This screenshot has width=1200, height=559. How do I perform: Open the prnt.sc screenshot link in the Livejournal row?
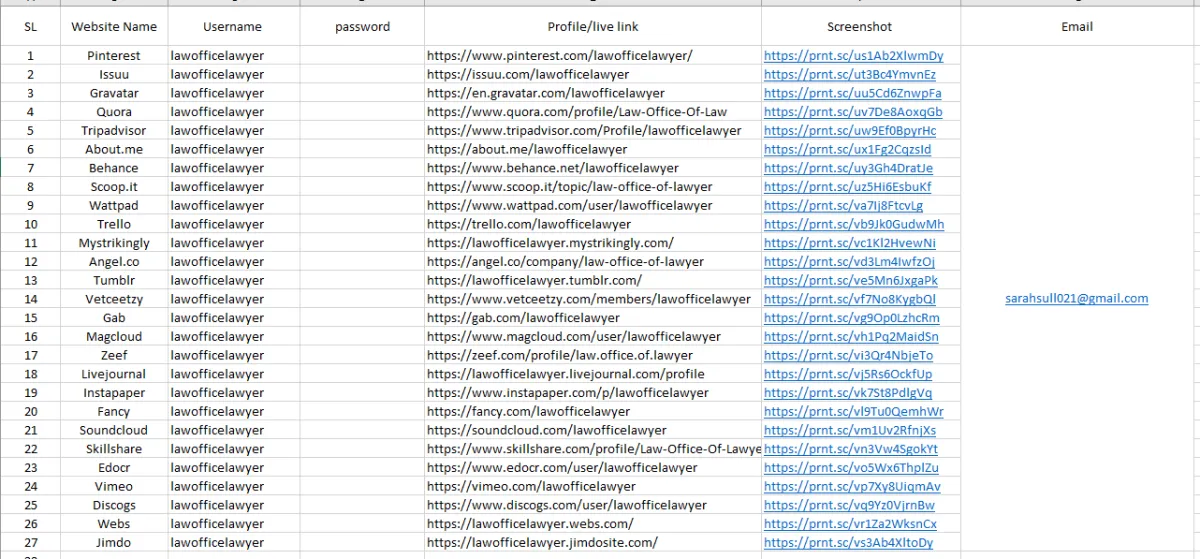pyautogui.click(x=848, y=374)
